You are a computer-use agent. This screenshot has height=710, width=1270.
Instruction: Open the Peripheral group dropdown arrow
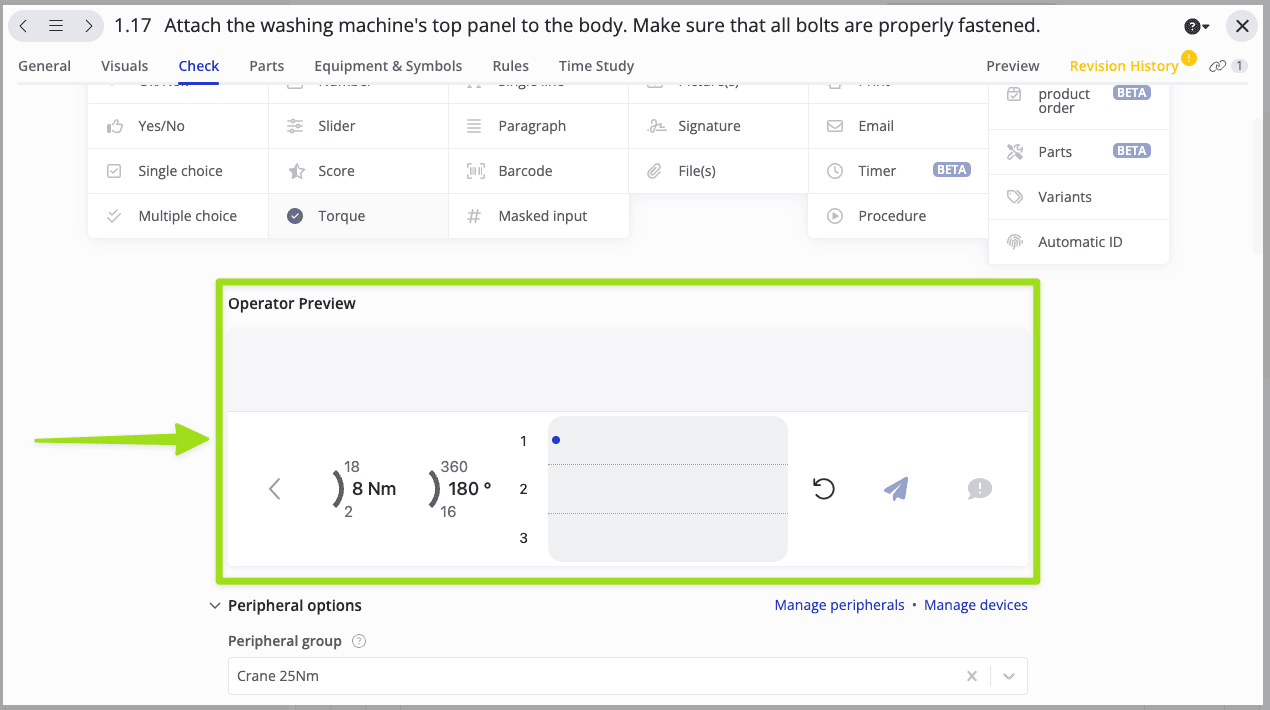point(1009,677)
